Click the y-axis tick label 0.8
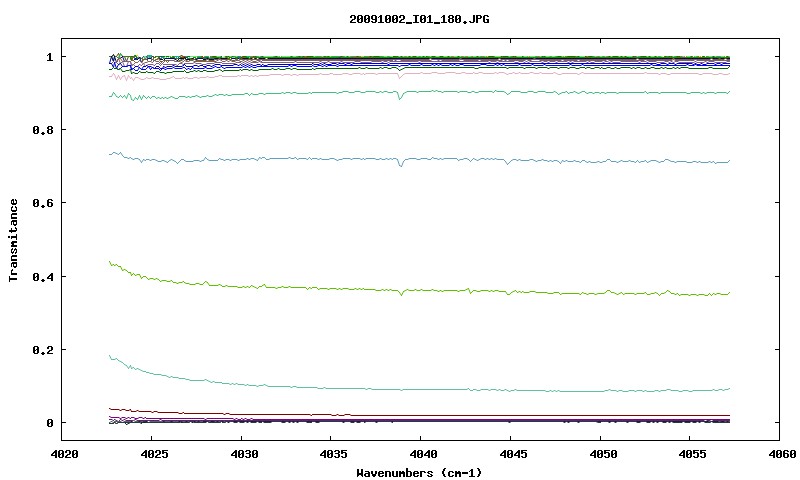800x480 pixels. click(x=43, y=130)
